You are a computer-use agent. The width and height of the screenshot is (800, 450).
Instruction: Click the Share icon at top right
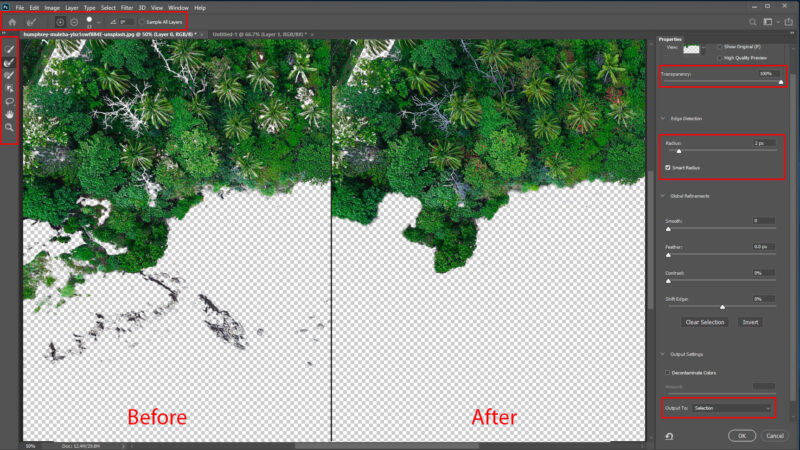pyautogui.click(x=788, y=22)
